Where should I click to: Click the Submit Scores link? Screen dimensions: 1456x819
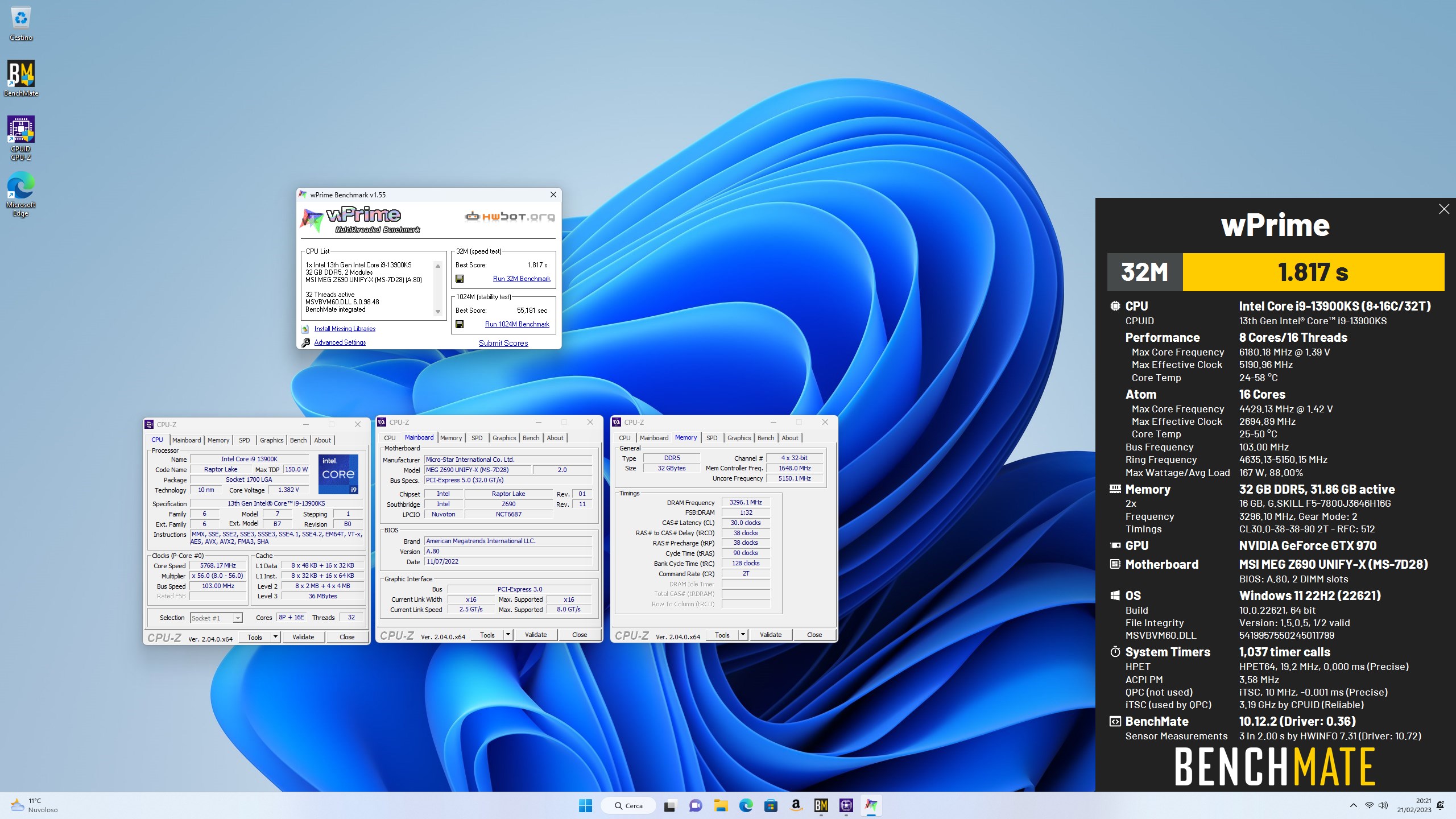(x=503, y=343)
